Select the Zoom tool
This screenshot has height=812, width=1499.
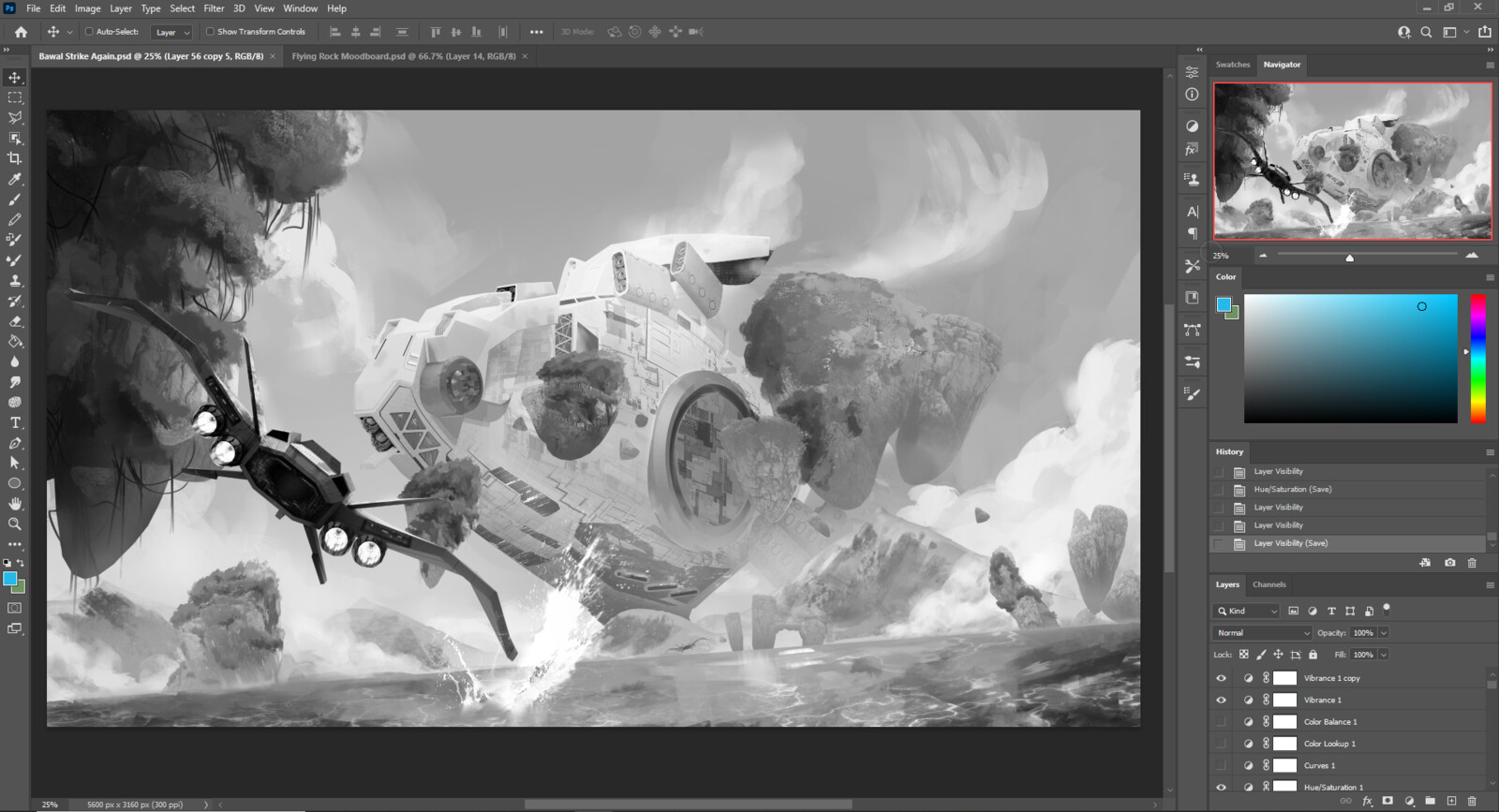tap(15, 524)
